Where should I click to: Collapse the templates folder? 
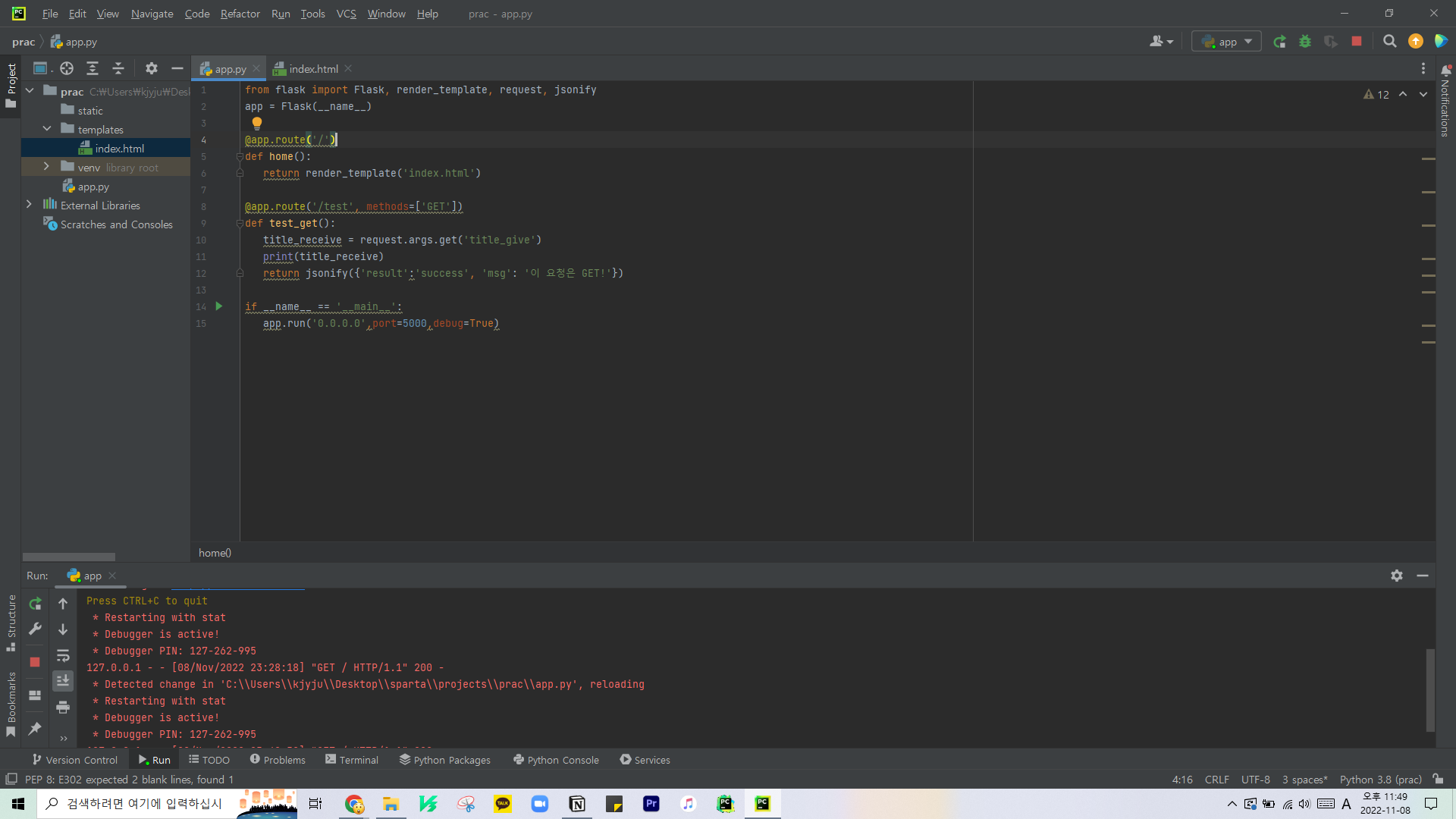pos(47,129)
